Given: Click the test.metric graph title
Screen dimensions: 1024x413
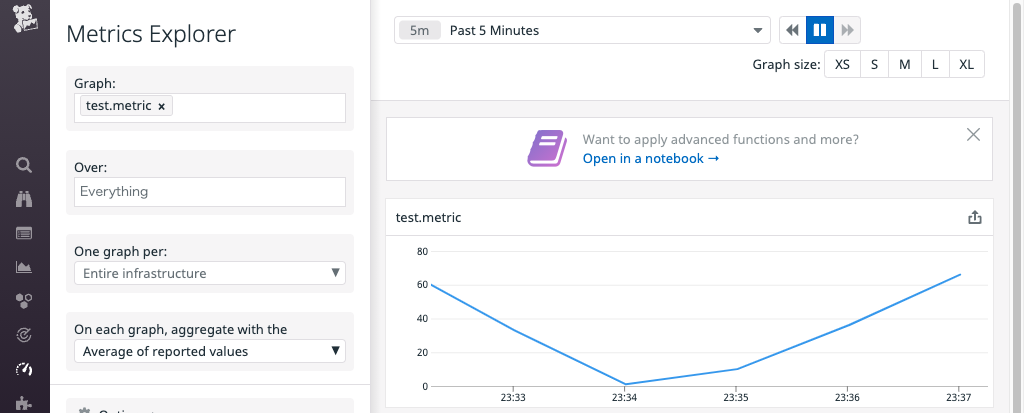Looking at the screenshot, I should click(428, 218).
